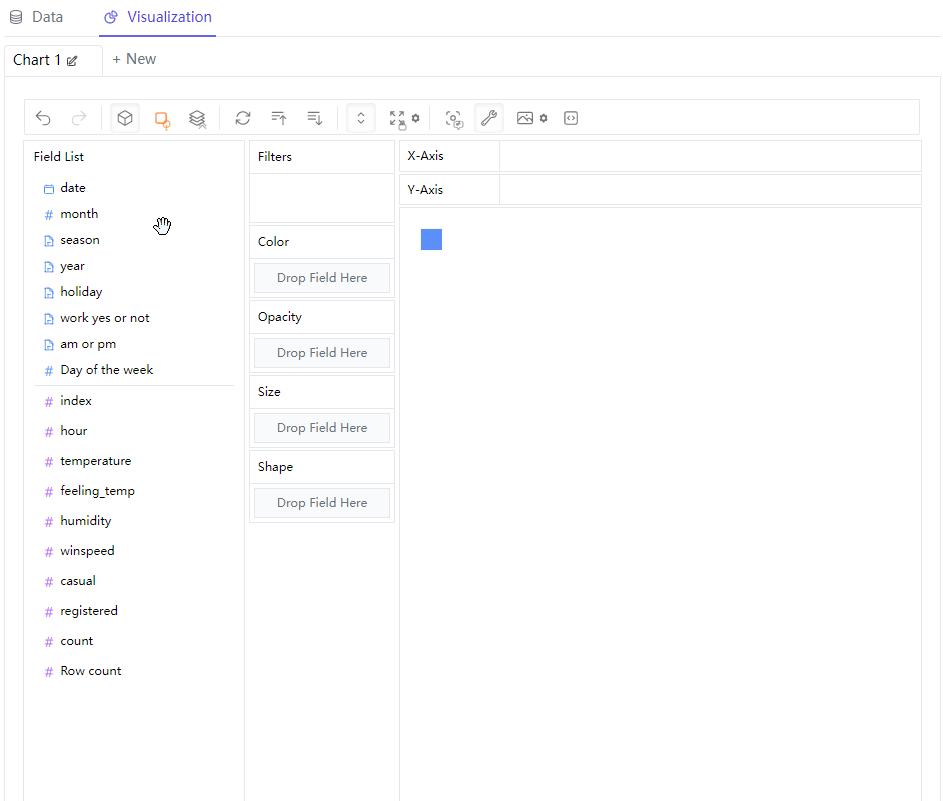Click the Y-Axis drop shelf
The width and height of the screenshot is (943, 801).
pyautogui.click(x=710, y=190)
